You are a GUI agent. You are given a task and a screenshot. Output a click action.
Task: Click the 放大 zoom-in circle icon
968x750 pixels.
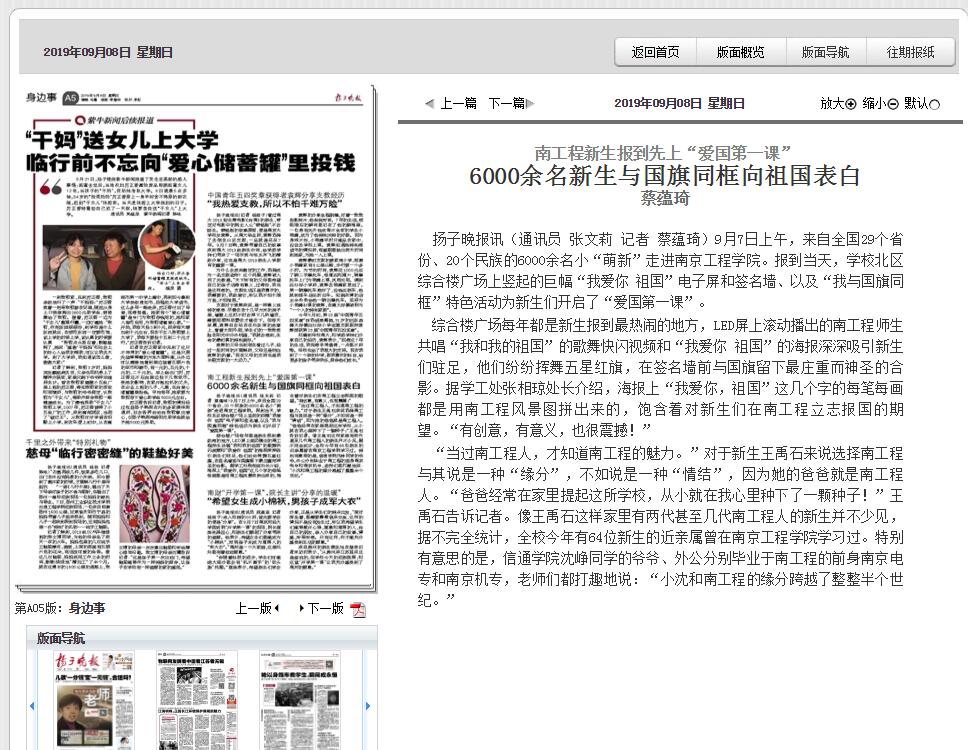point(851,103)
